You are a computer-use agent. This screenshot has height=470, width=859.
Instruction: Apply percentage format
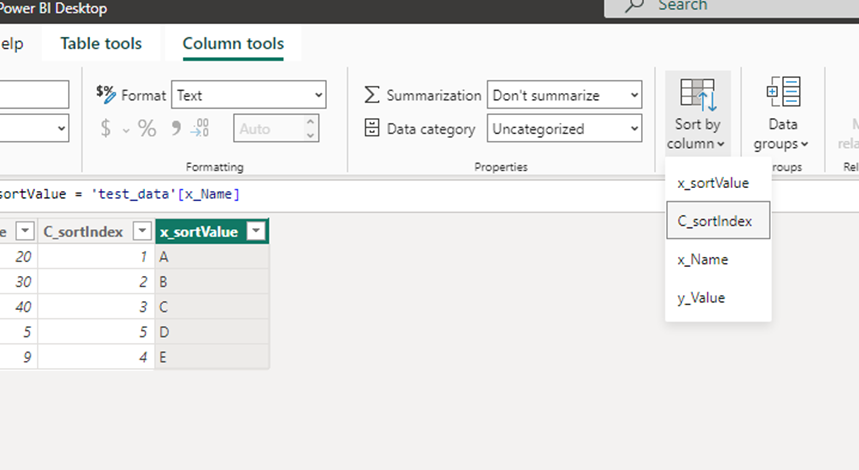tap(147, 128)
